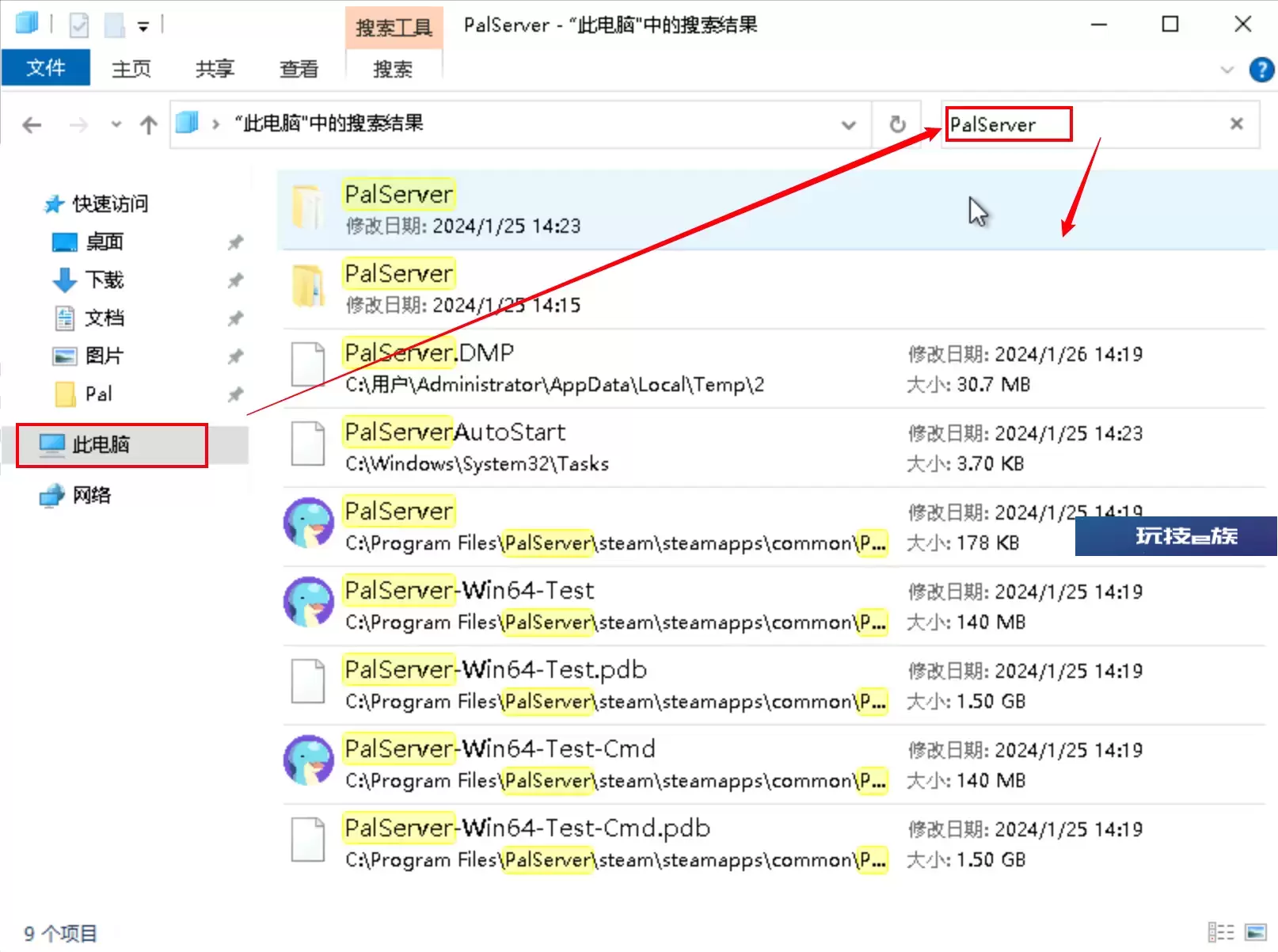
Task: Open 下载 in the navigation pane
Action: click(x=88, y=280)
